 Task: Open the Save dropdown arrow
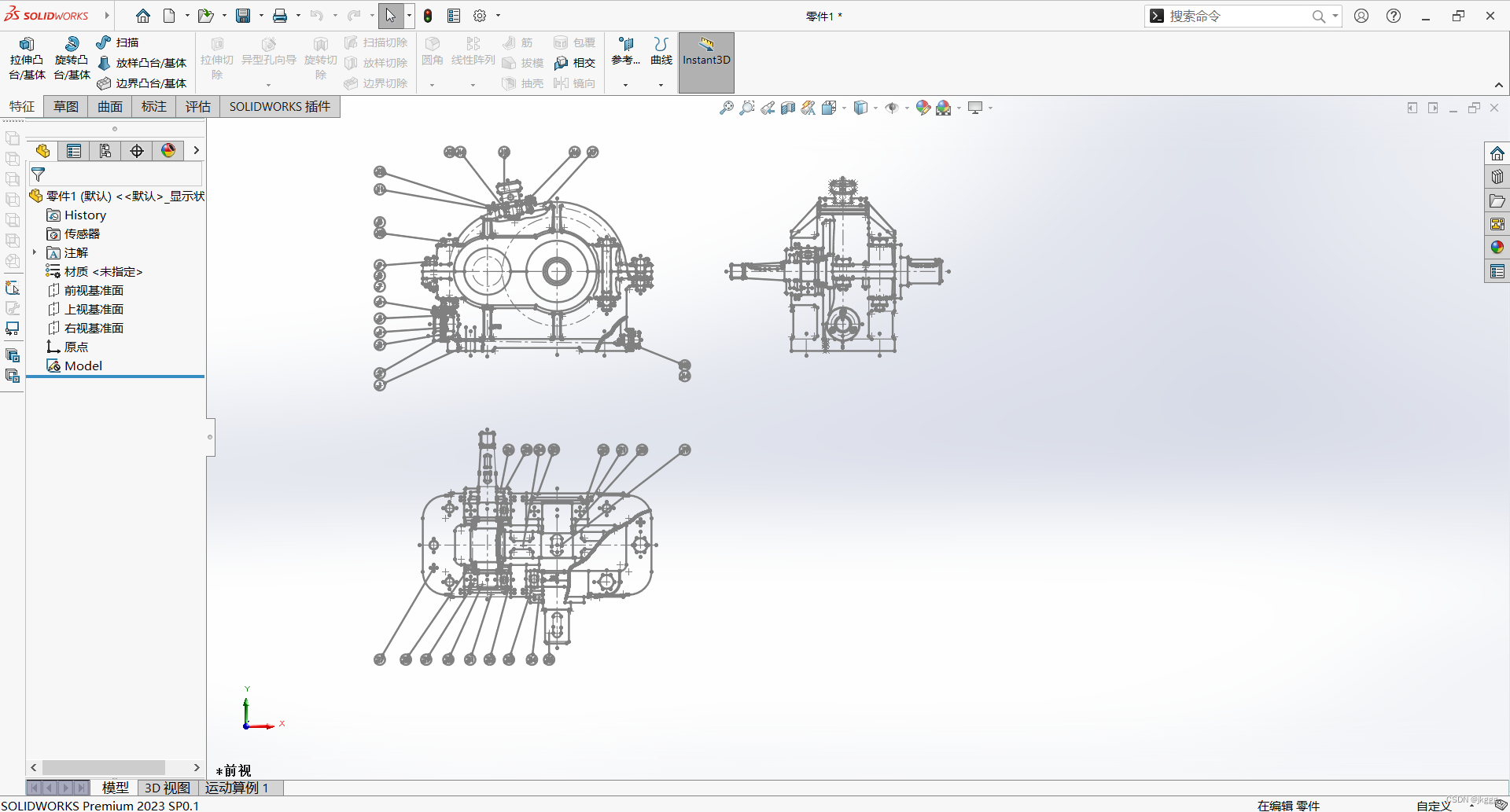261,16
